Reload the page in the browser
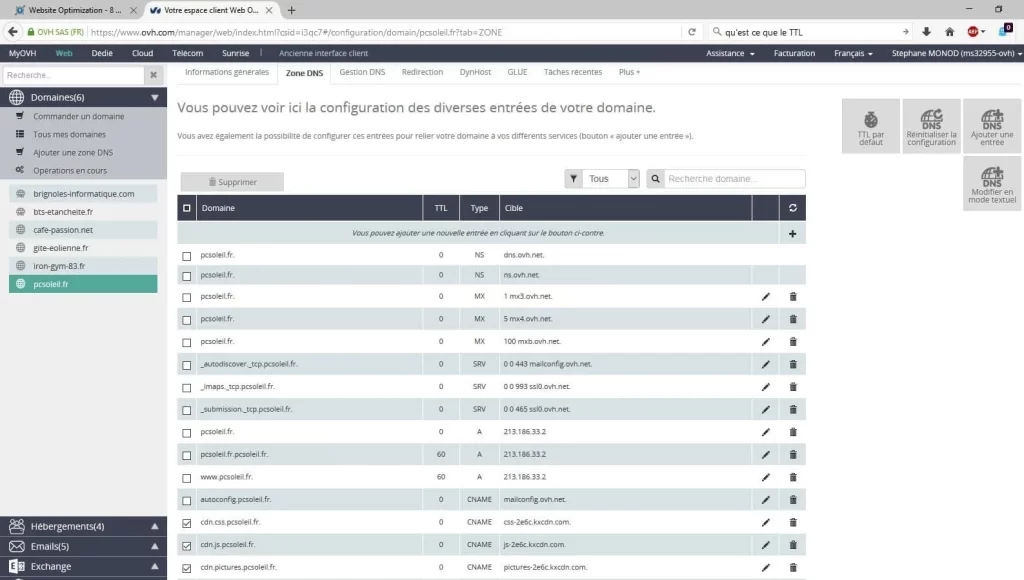The image size is (1024, 580). (692, 32)
